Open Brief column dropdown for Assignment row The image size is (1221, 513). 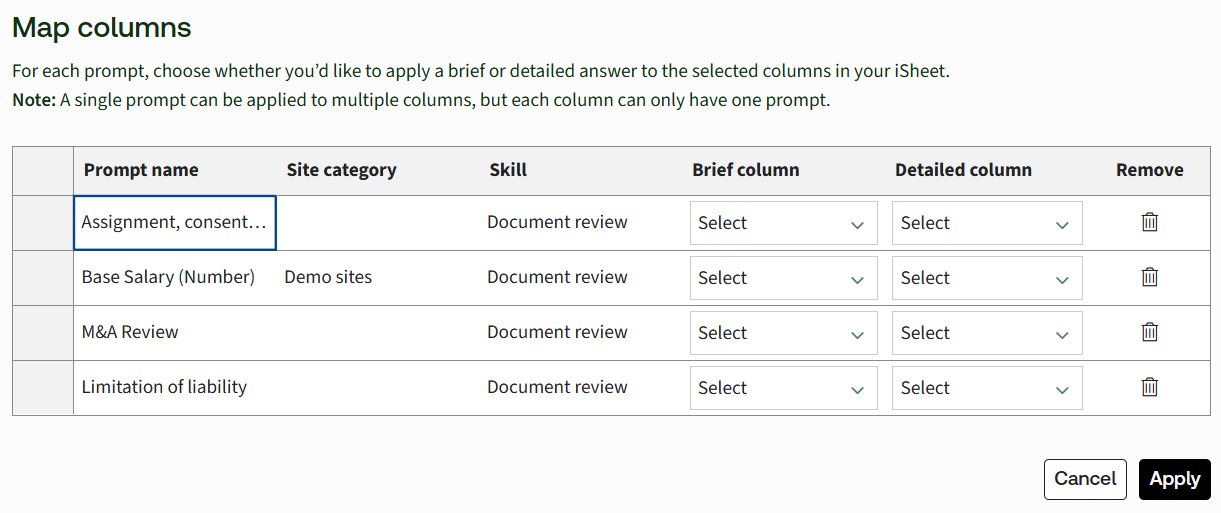(783, 223)
